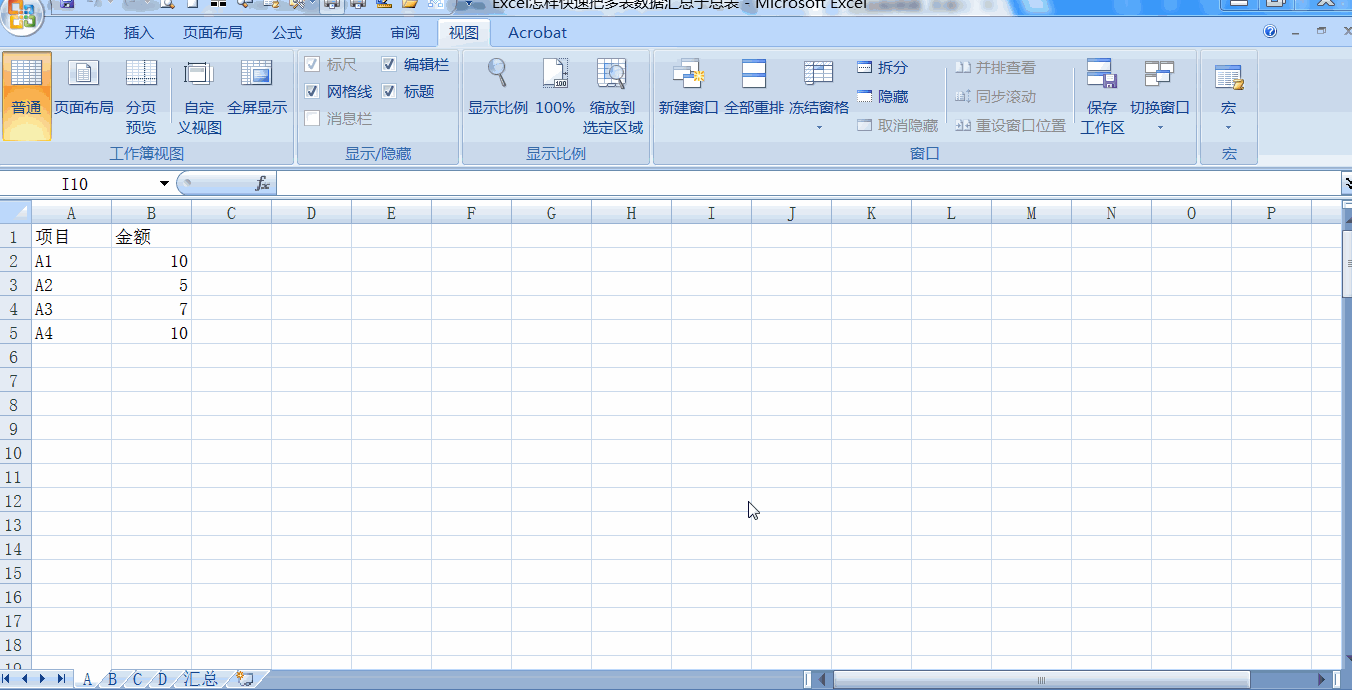
Task: Open a New Window (新建窗口)
Action: coord(689,88)
